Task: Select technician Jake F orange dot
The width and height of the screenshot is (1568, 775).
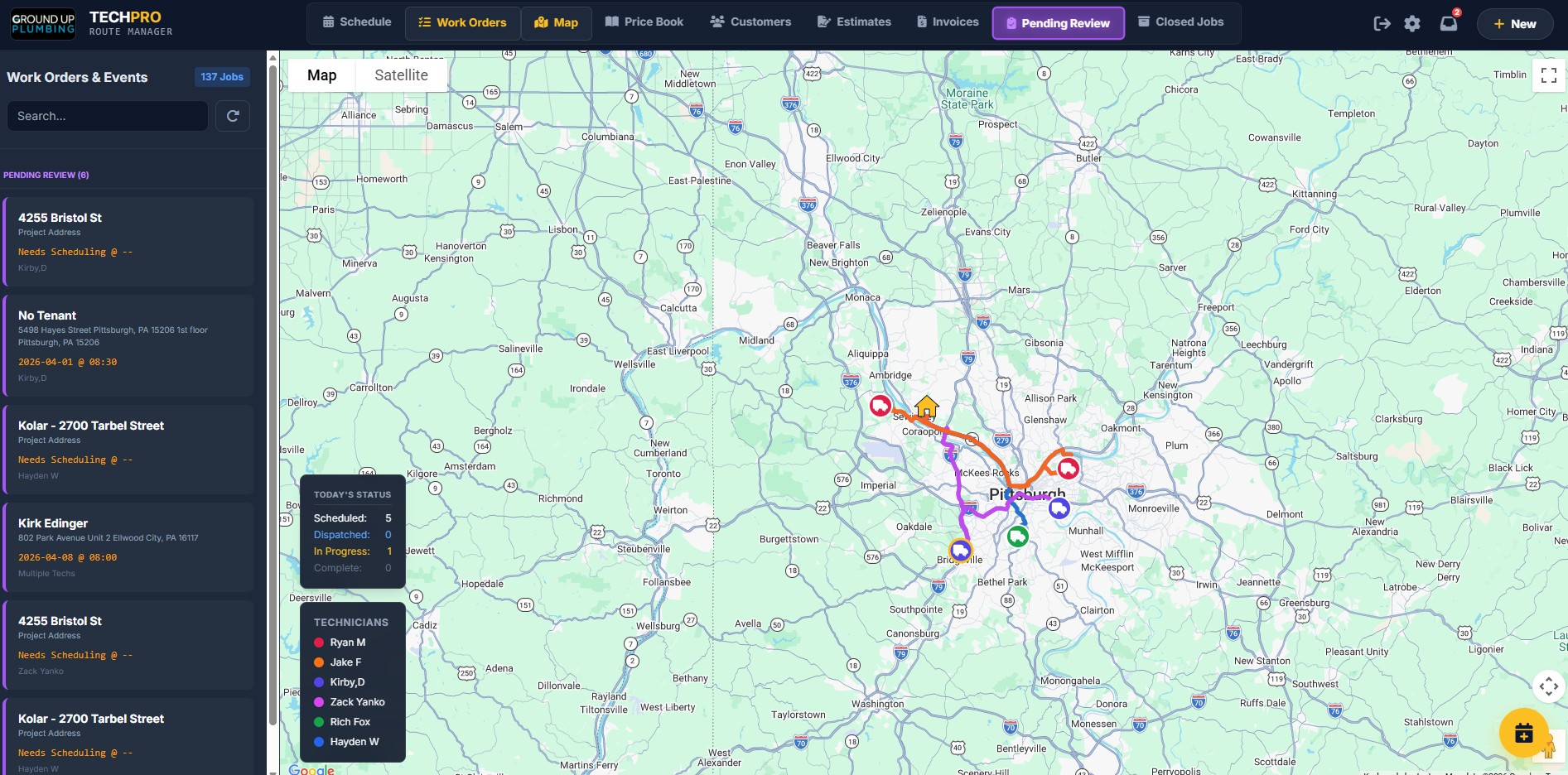Action: (x=318, y=662)
